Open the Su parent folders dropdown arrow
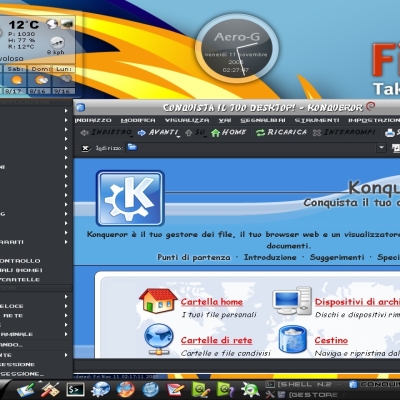 point(205,136)
